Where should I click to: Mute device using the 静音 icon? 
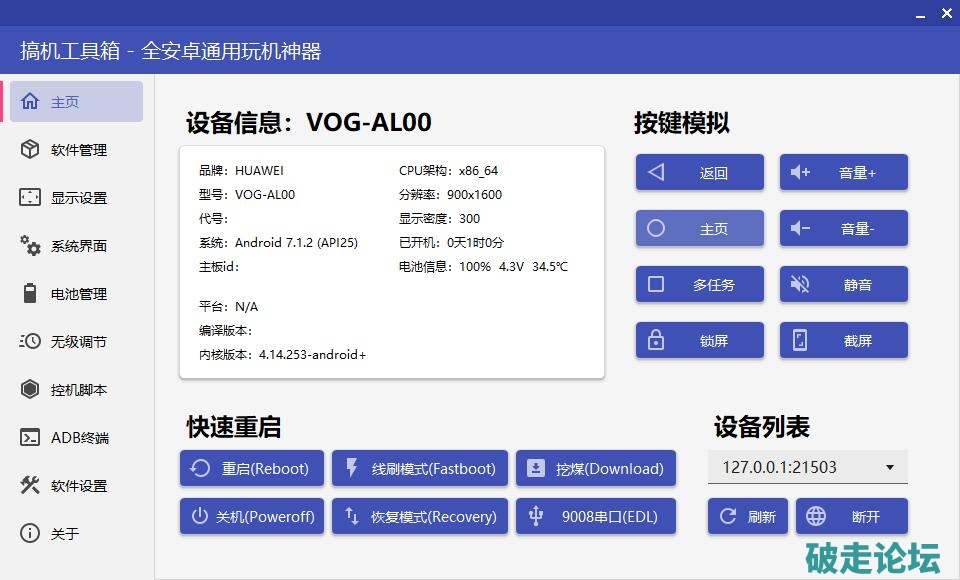tap(800, 285)
